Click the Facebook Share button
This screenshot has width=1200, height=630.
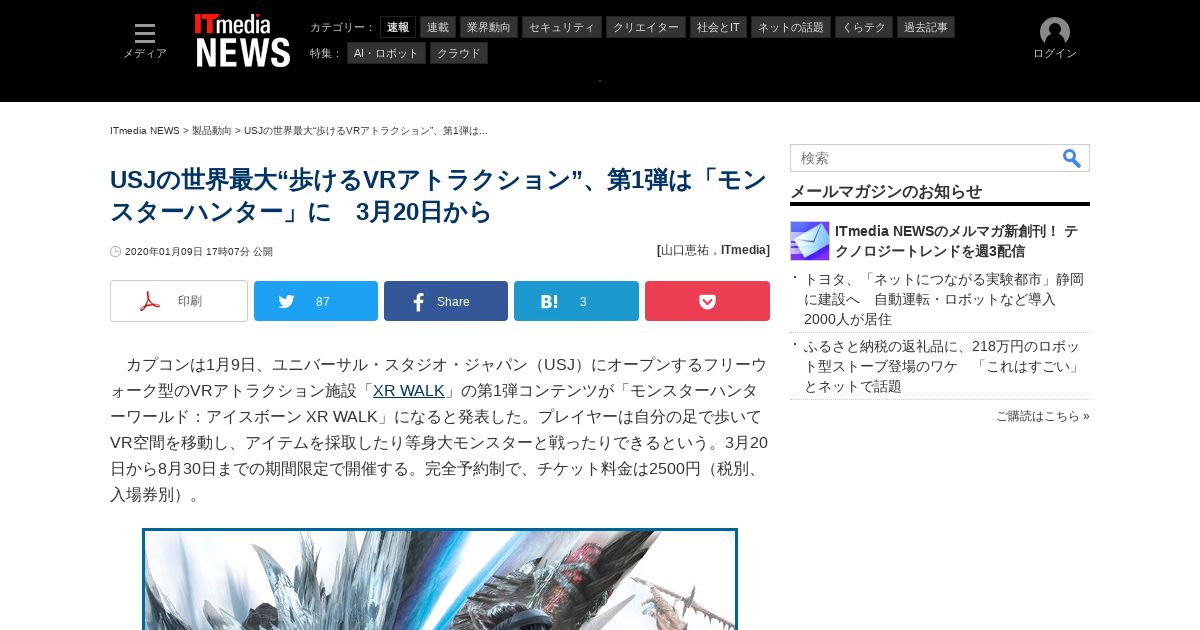[x=446, y=301]
